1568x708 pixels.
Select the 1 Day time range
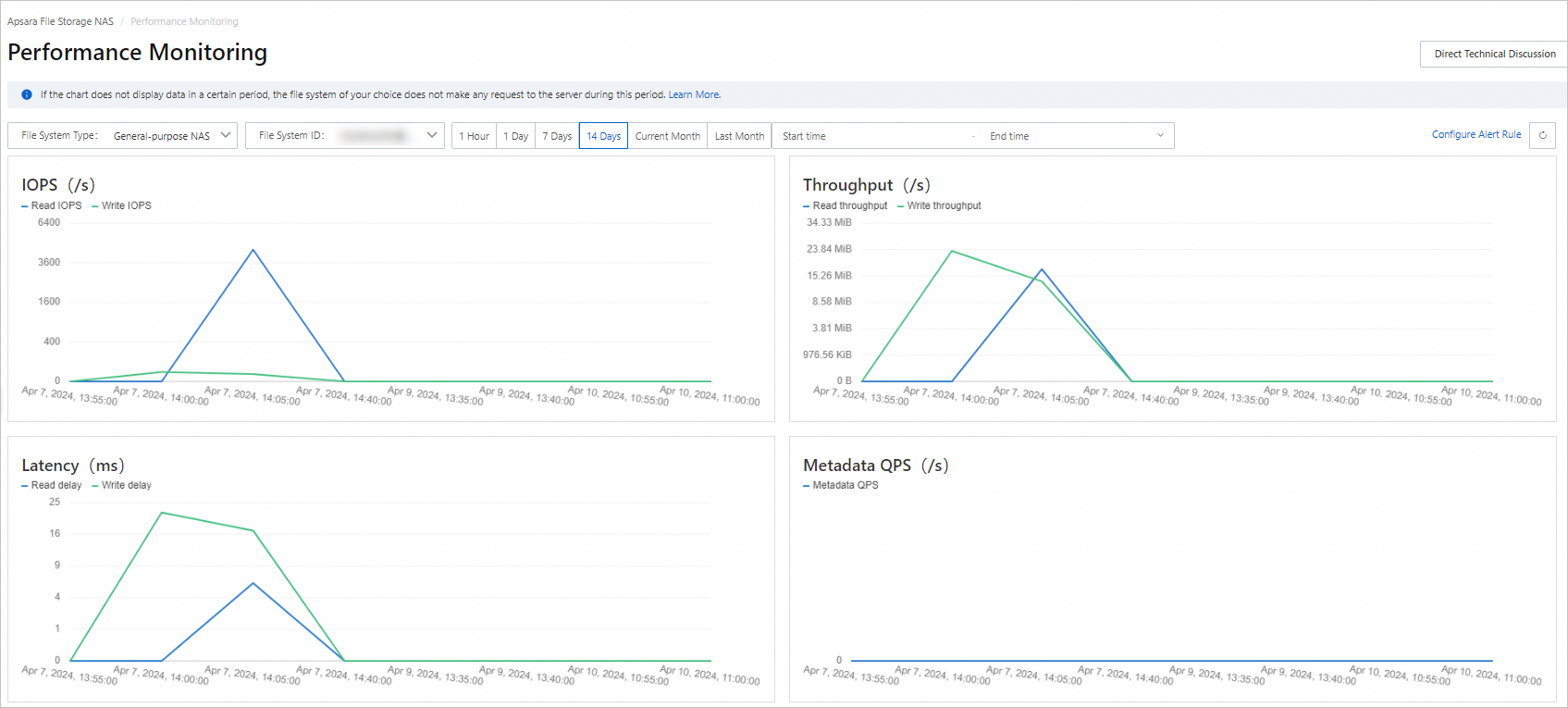[515, 136]
